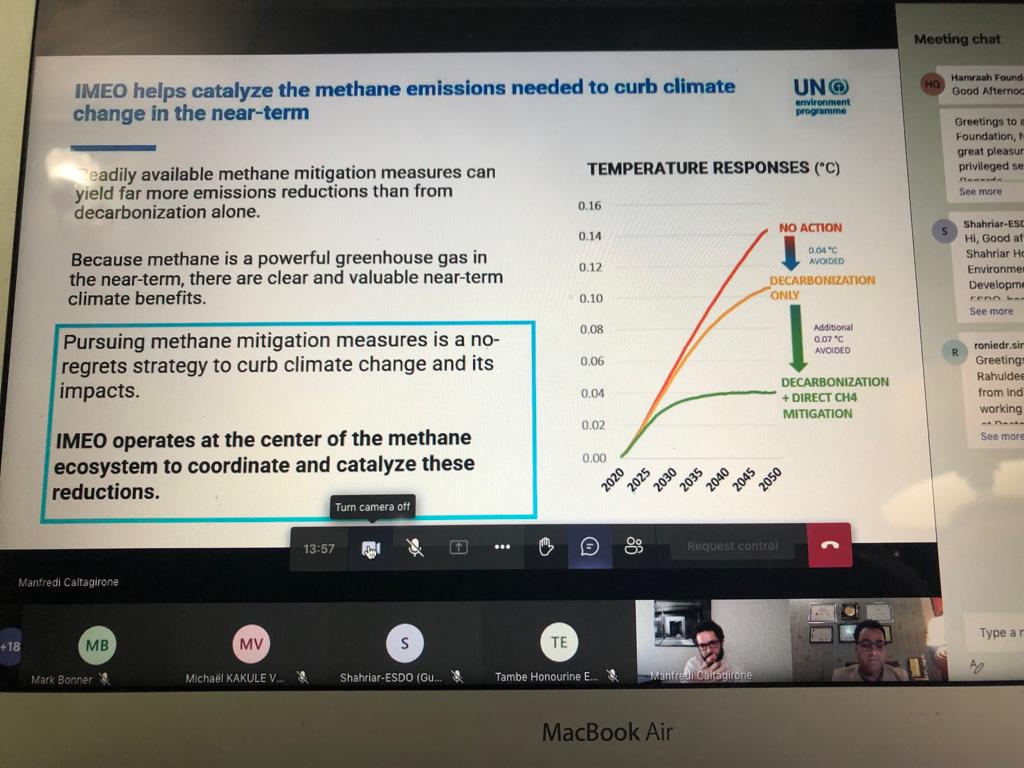The height and width of the screenshot is (768, 1024).
Task: Click the NO ACTION chart label
Action: click(810, 228)
